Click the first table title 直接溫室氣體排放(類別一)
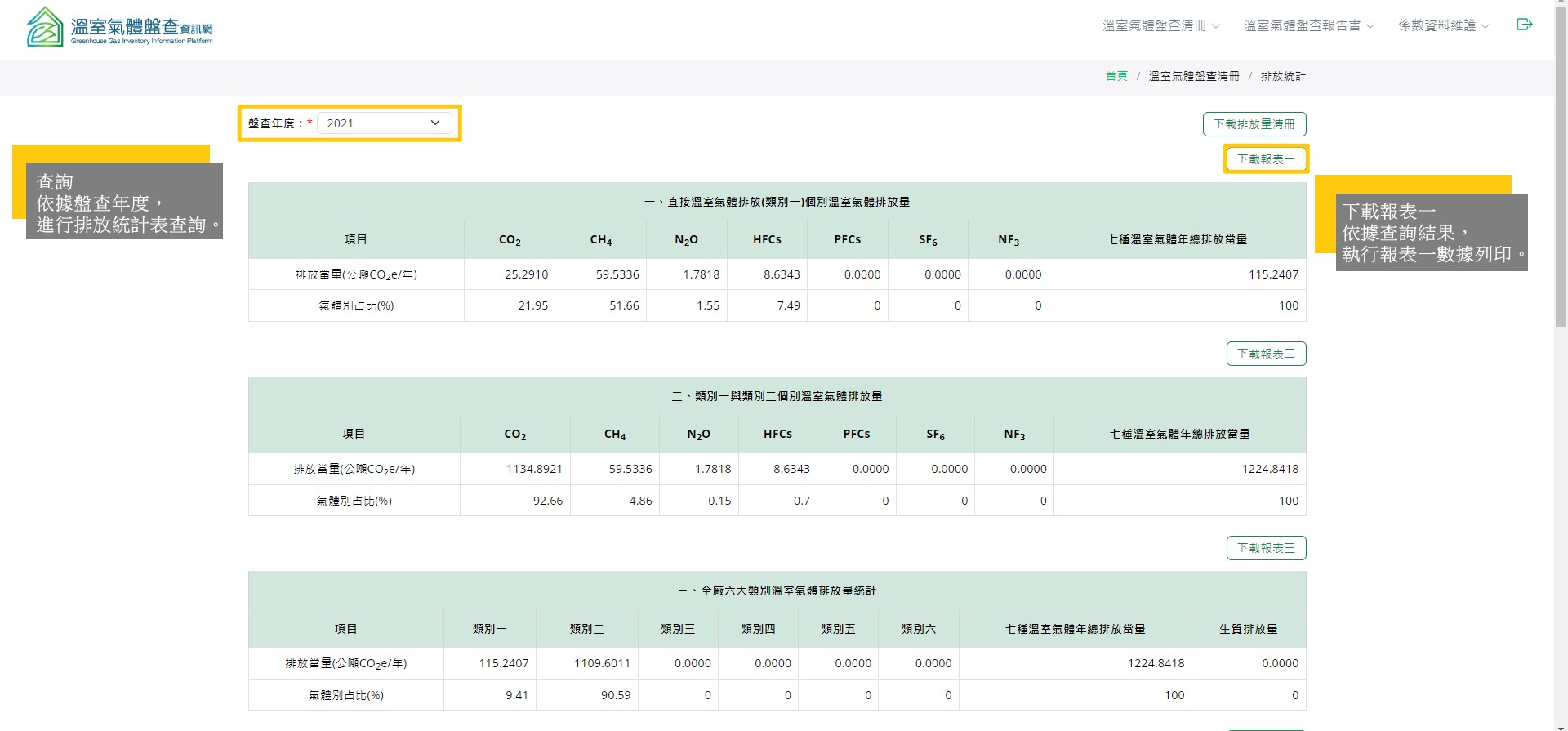 pos(777,202)
